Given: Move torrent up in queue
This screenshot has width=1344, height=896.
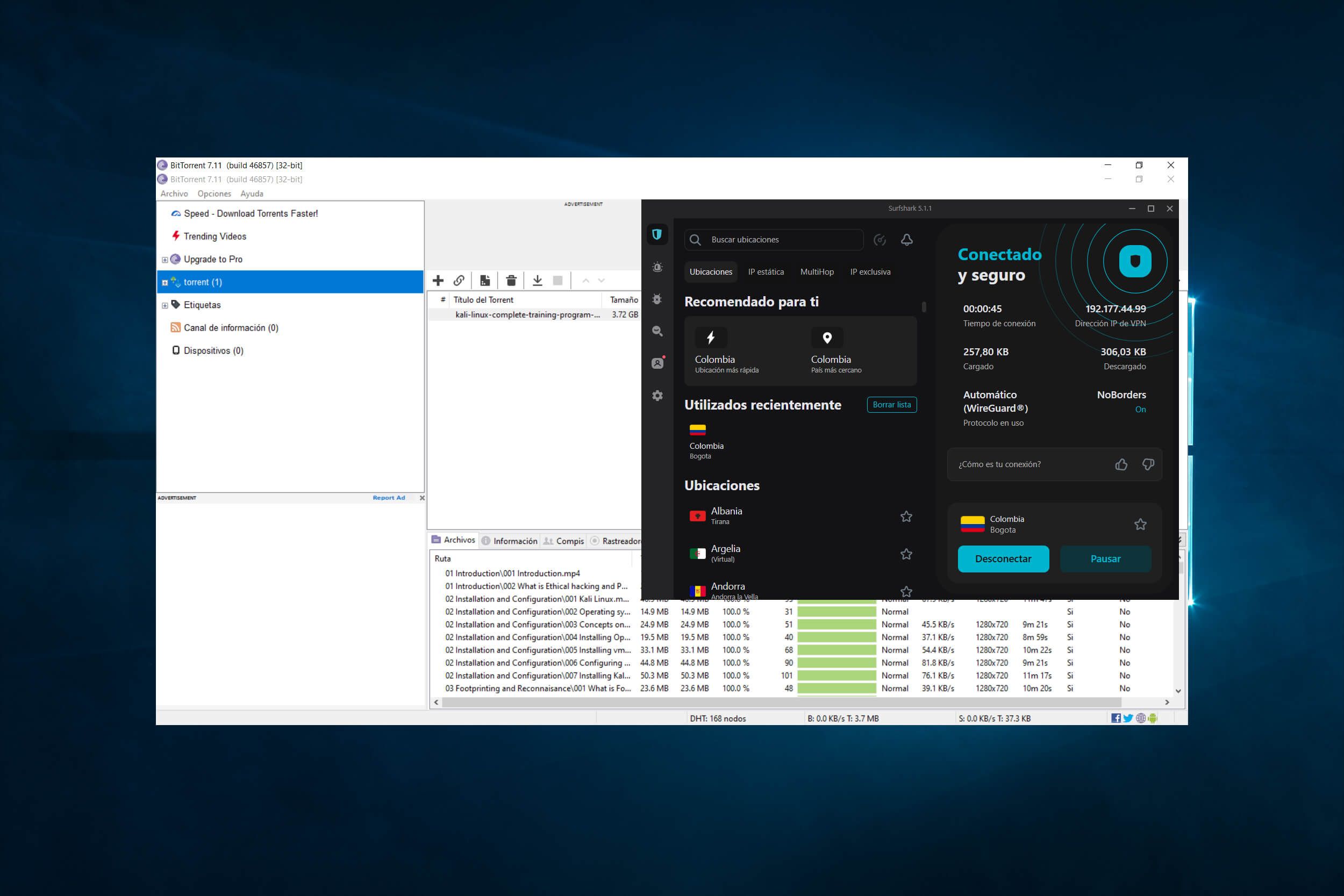Looking at the screenshot, I should tap(585, 281).
